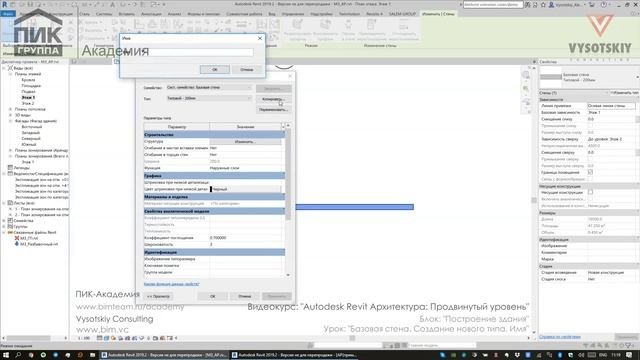Open the help question mark icon
Screen dimensions: 640x360
[x=604, y=5]
